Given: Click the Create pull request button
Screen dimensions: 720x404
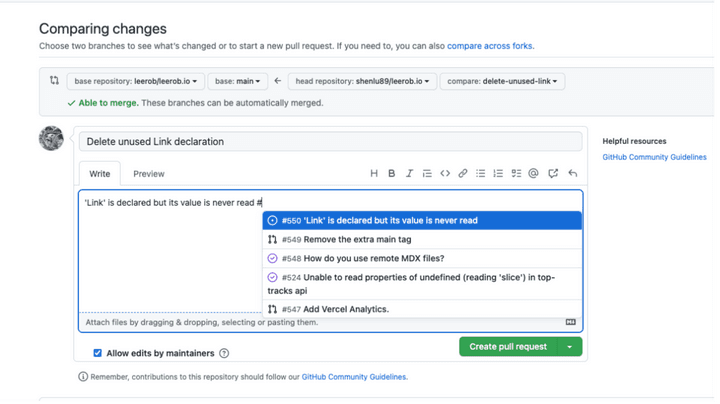Looking at the screenshot, I should [508, 347].
